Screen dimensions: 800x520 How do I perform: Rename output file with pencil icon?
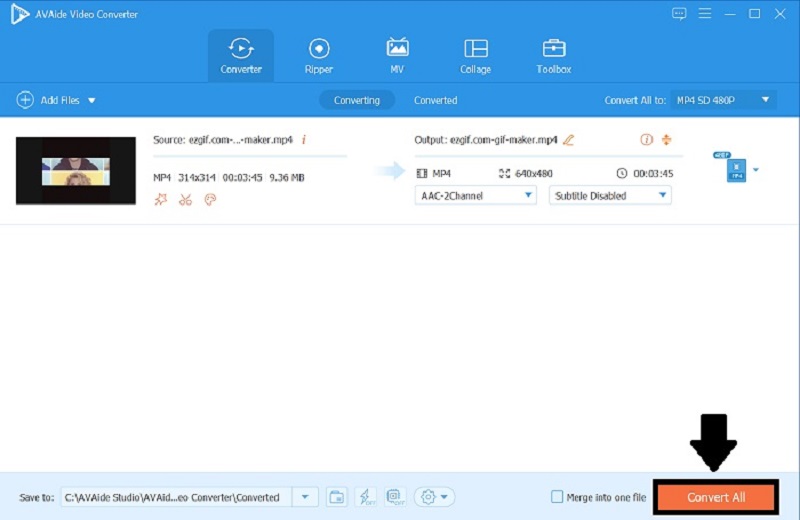coord(568,140)
